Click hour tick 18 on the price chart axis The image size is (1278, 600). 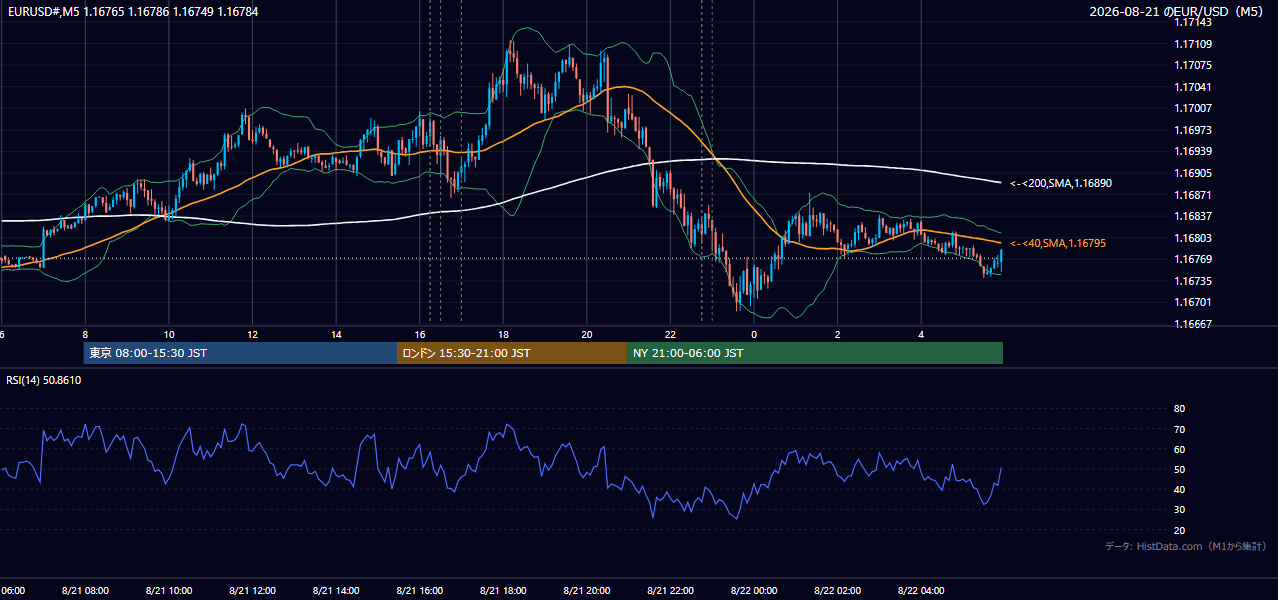pos(503,334)
